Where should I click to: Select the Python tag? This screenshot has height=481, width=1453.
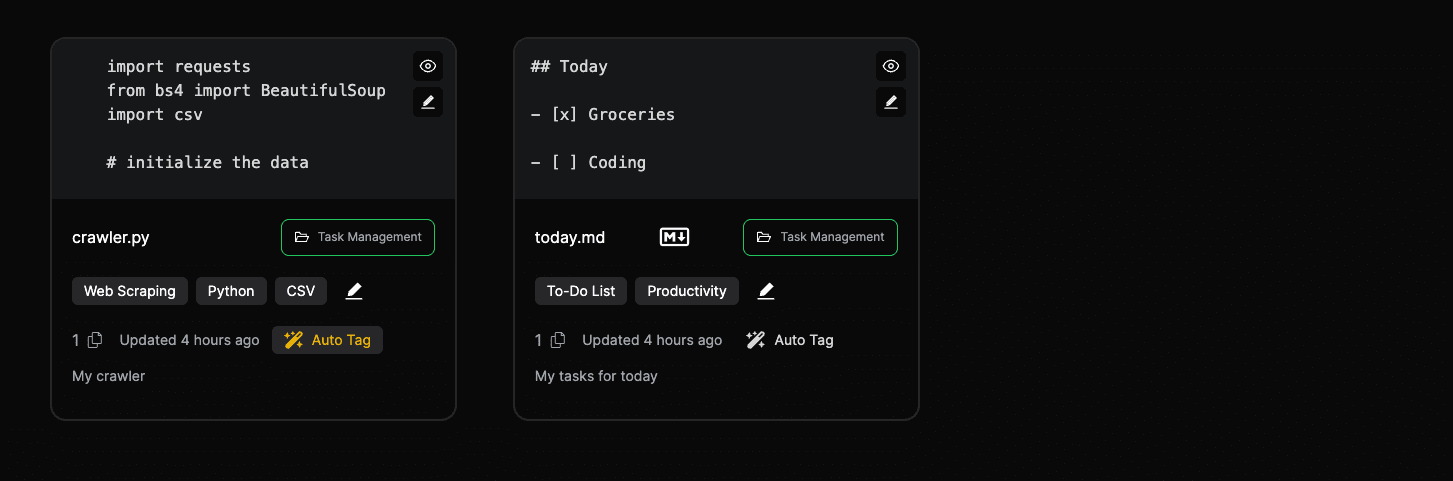click(231, 291)
